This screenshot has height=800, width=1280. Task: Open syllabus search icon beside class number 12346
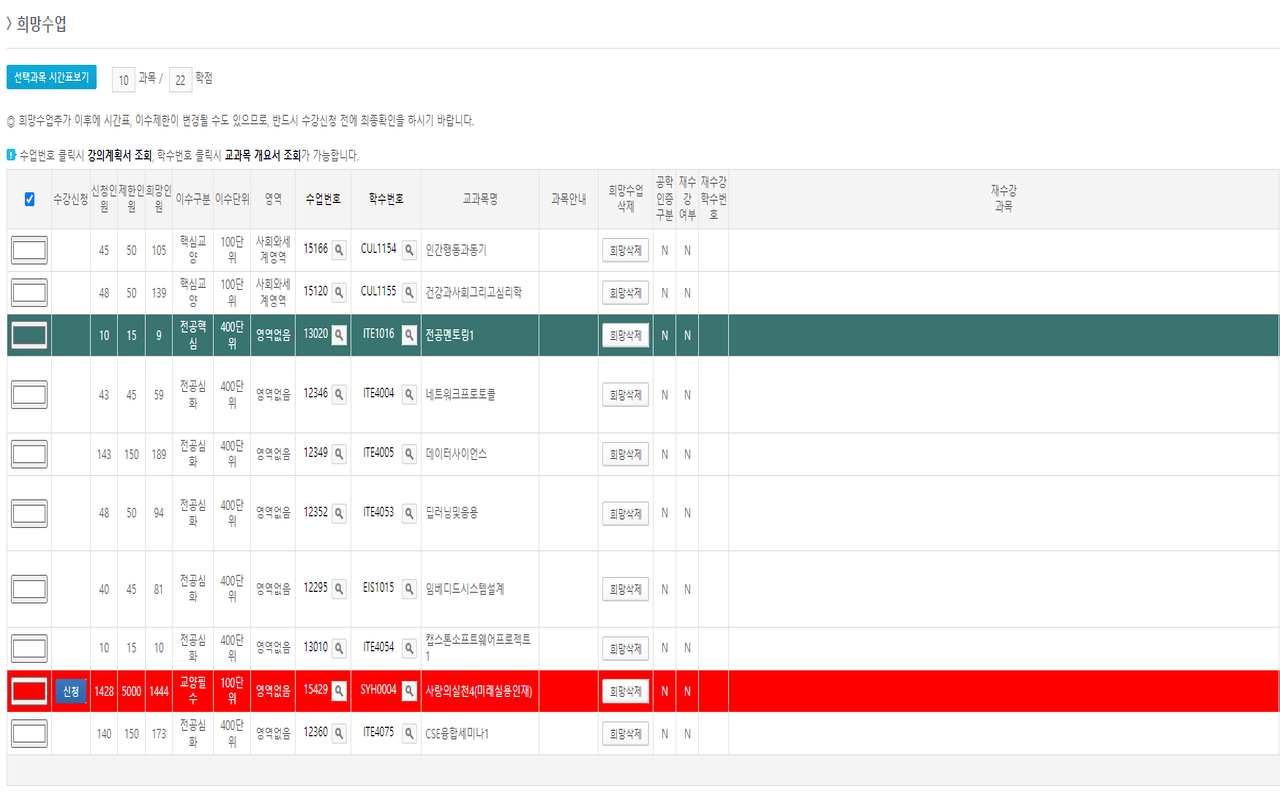click(339, 395)
